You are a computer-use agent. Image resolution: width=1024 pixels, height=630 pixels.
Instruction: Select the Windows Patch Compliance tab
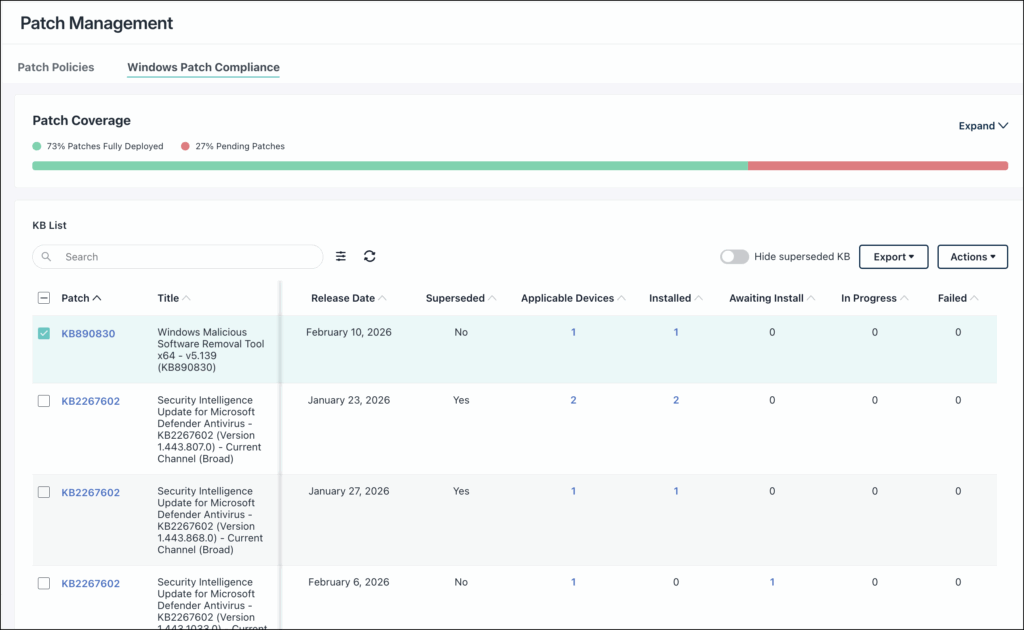(x=203, y=67)
